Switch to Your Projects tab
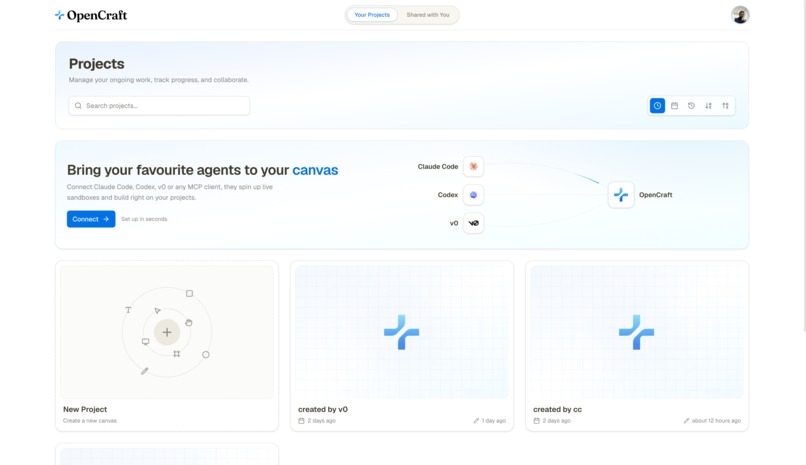 (372, 15)
